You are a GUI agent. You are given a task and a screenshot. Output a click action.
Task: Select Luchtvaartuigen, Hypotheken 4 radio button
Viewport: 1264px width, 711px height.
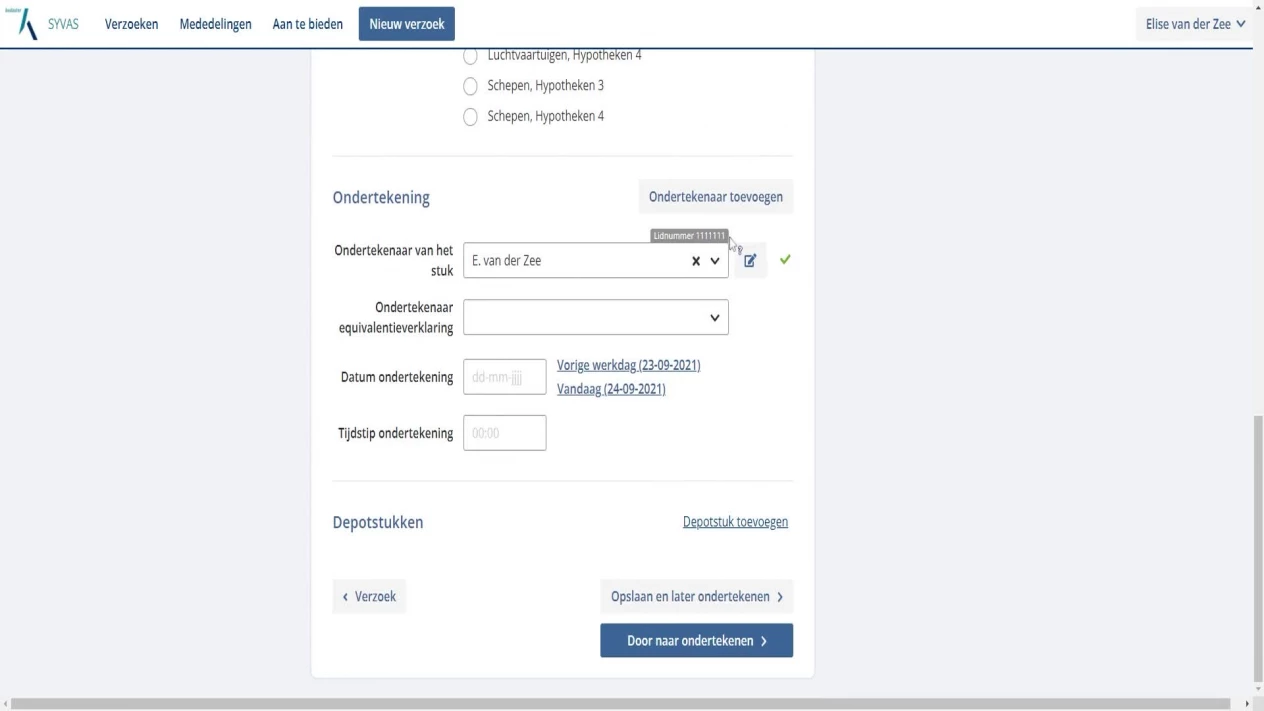tap(470, 56)
